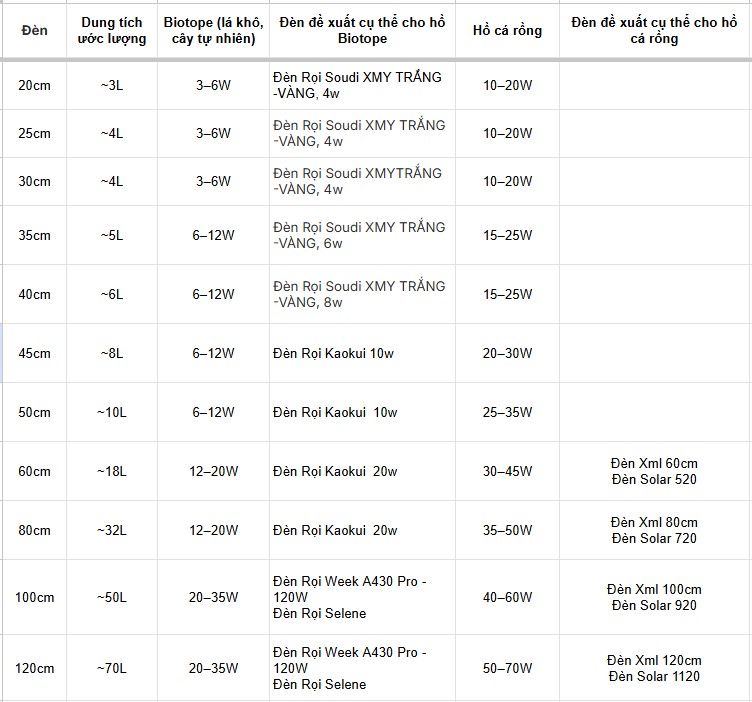The width and height of the screenshot is (752, 702).
Task: Click the "100cm" cell
Action: [35, 597]
